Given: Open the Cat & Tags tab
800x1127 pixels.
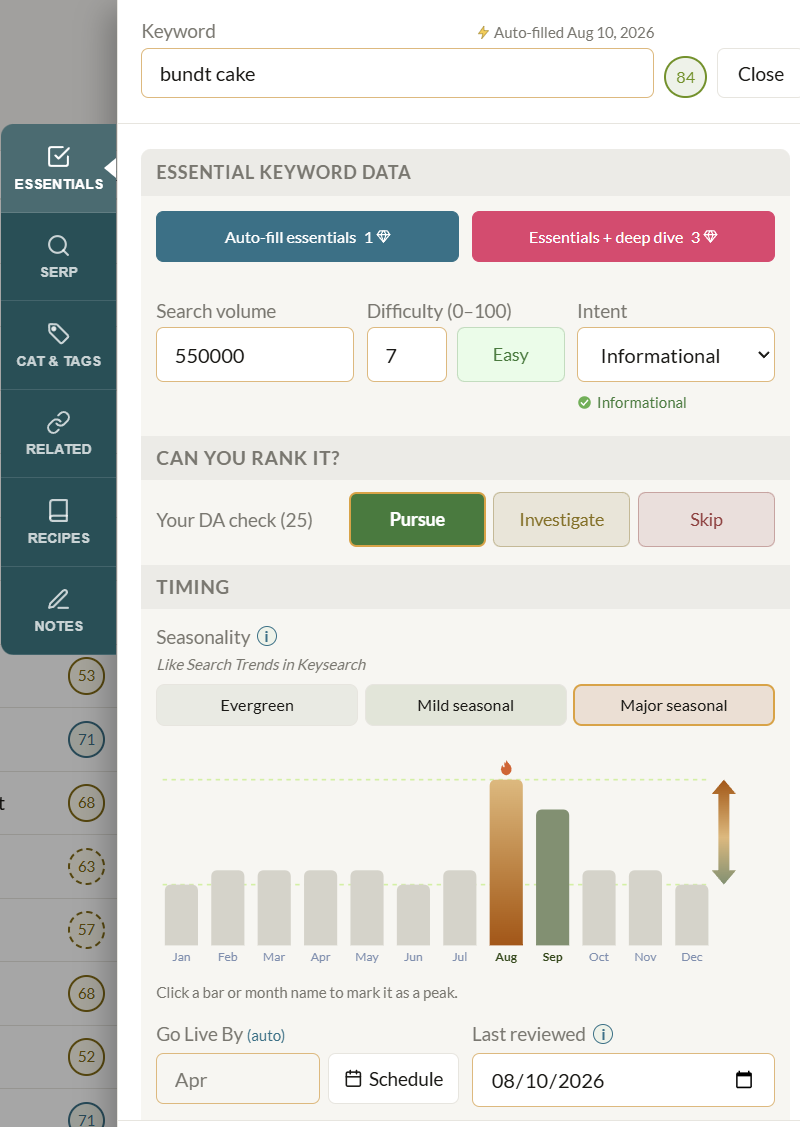Looking at the screenshot, I should tap(58, 346).
